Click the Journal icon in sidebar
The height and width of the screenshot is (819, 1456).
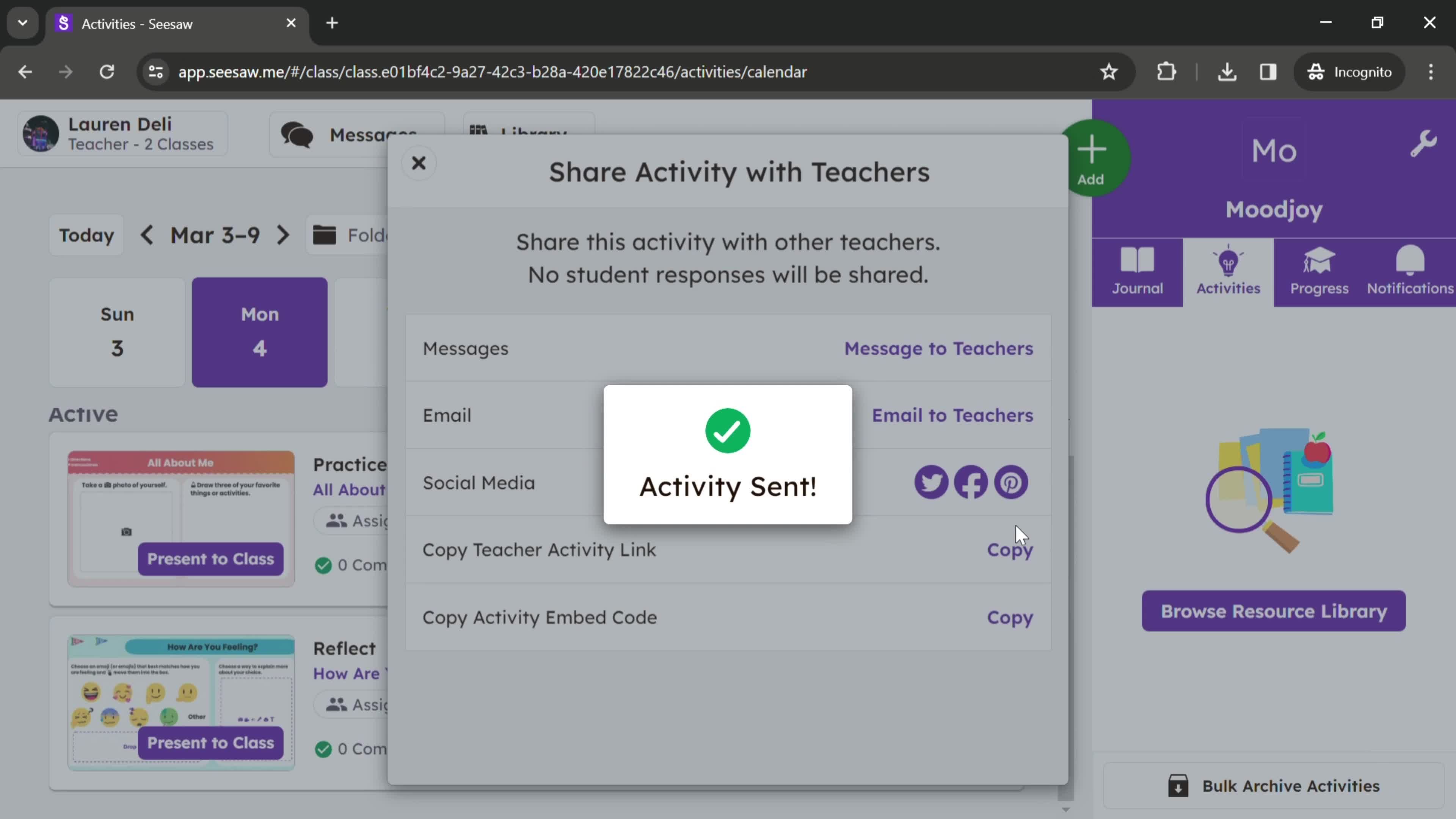(x=1137, y=270)
